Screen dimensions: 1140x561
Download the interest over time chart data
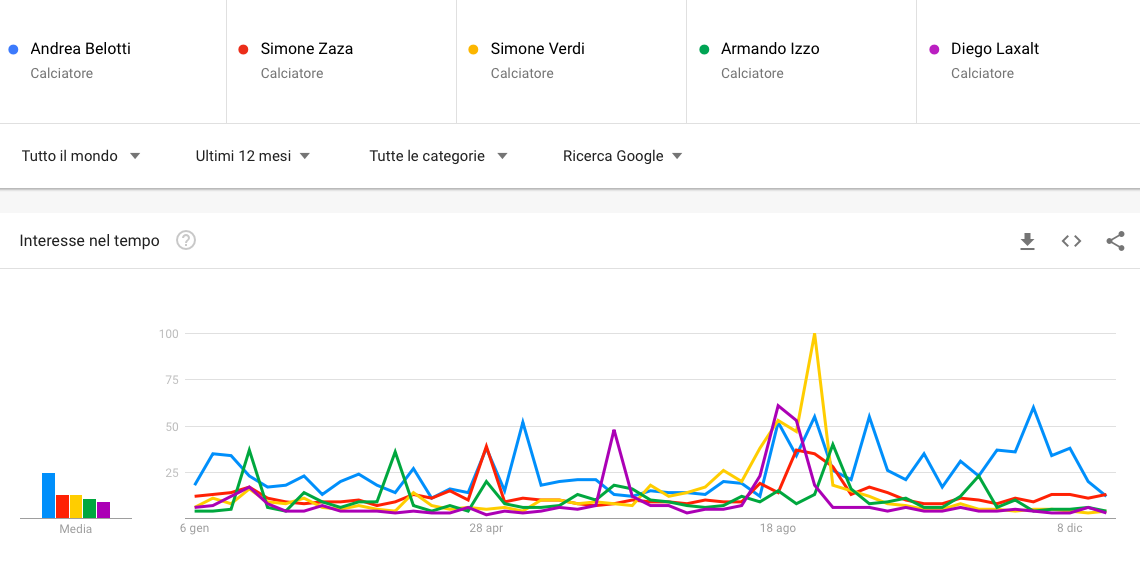pyautogui.click(x=1027, y=241)
